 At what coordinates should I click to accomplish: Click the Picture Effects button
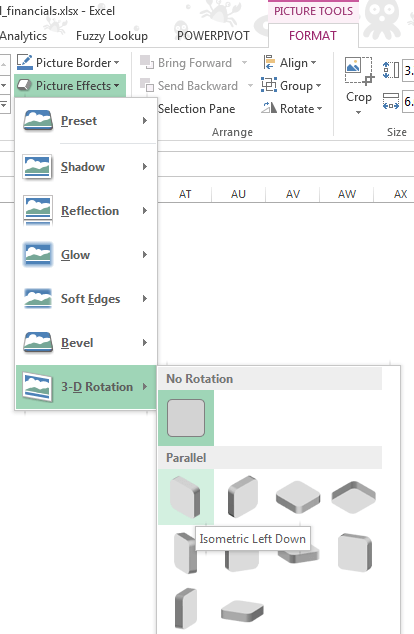point(70,85)
